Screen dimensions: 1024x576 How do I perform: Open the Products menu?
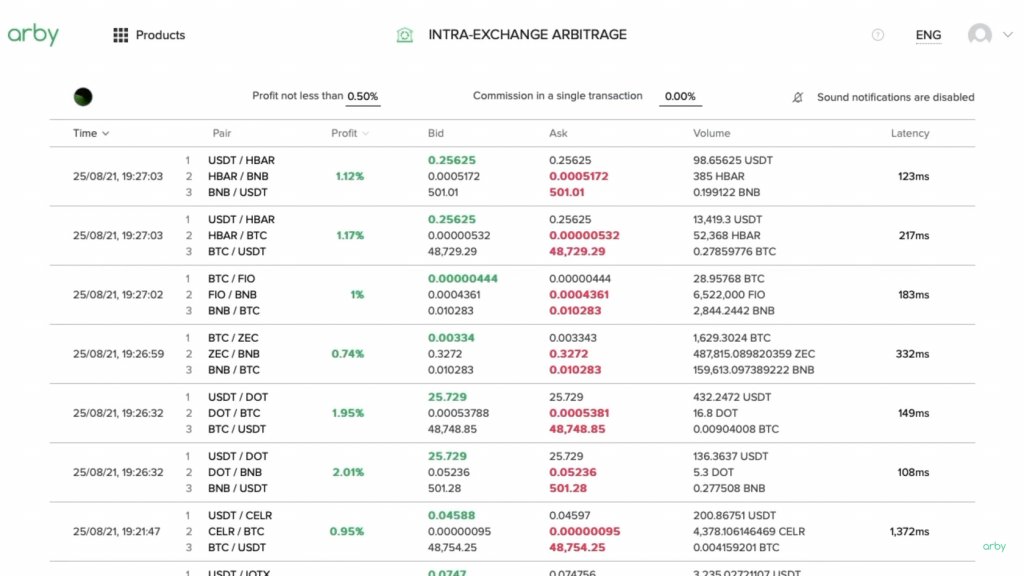(x=160, y=35)
